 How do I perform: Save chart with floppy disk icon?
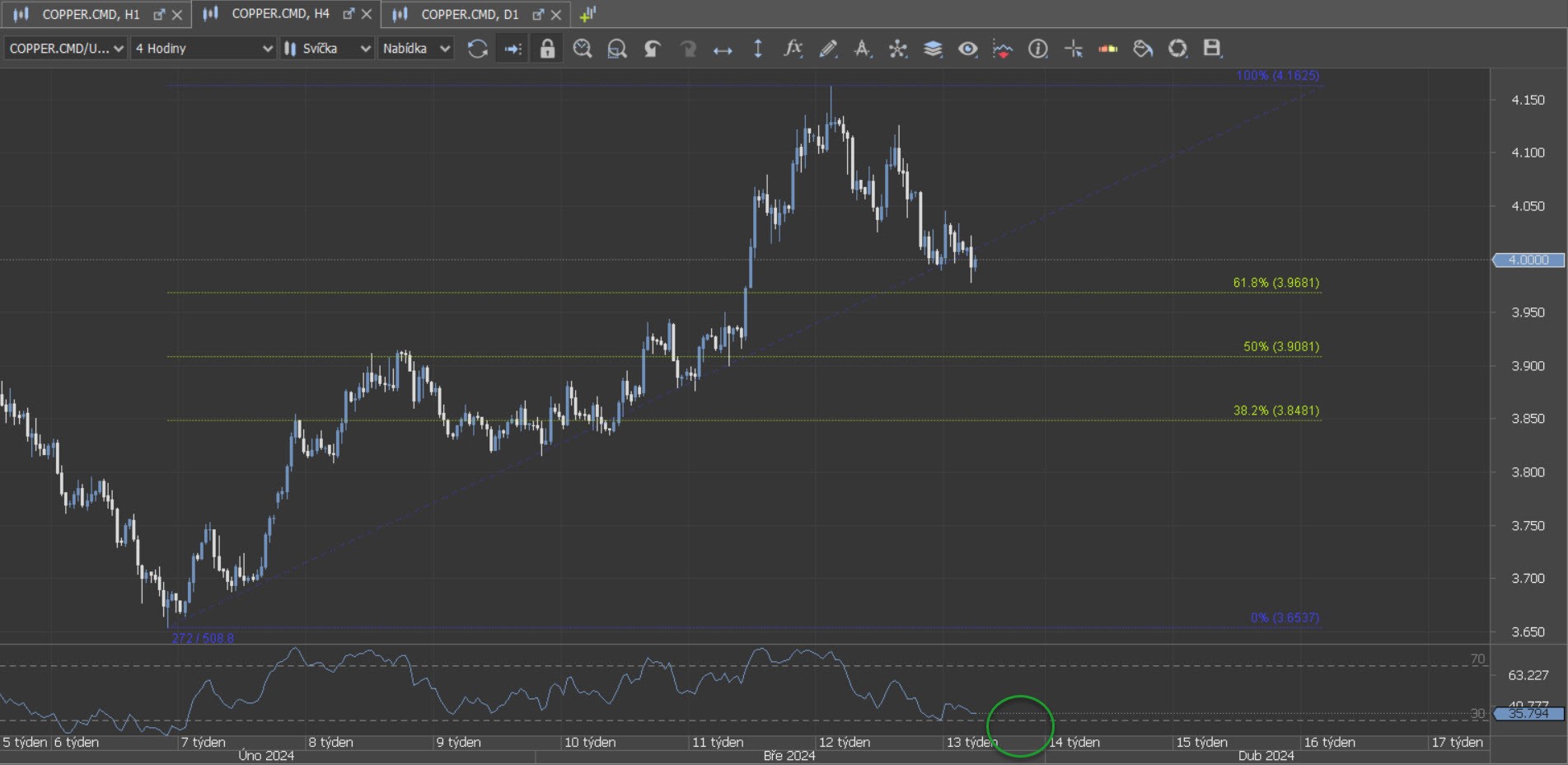pos(1211,49)
